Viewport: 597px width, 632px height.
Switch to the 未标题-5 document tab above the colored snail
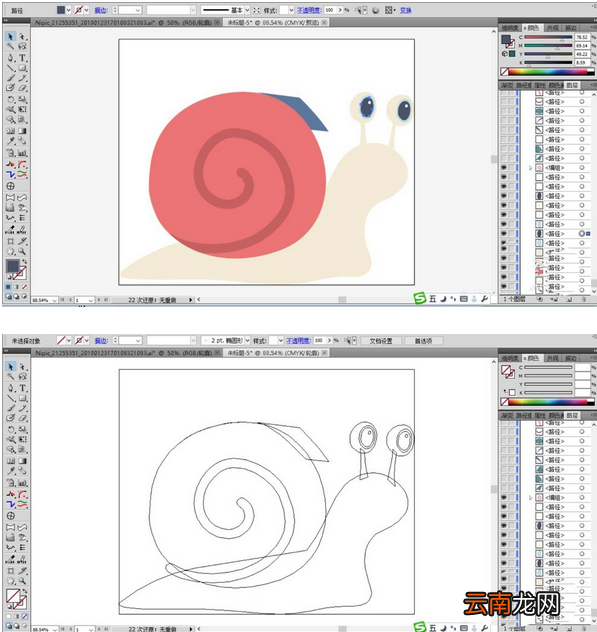click(273, 23)
